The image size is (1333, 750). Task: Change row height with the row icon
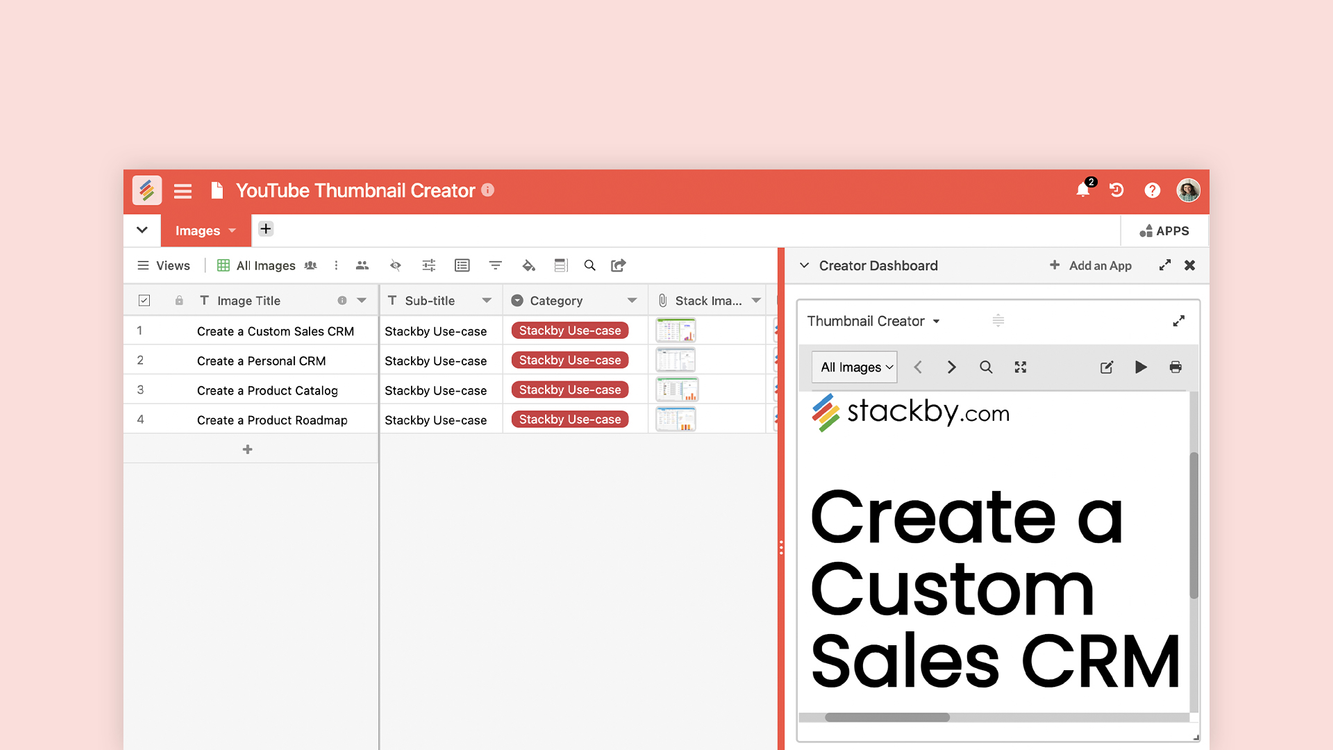click(561, 266)
